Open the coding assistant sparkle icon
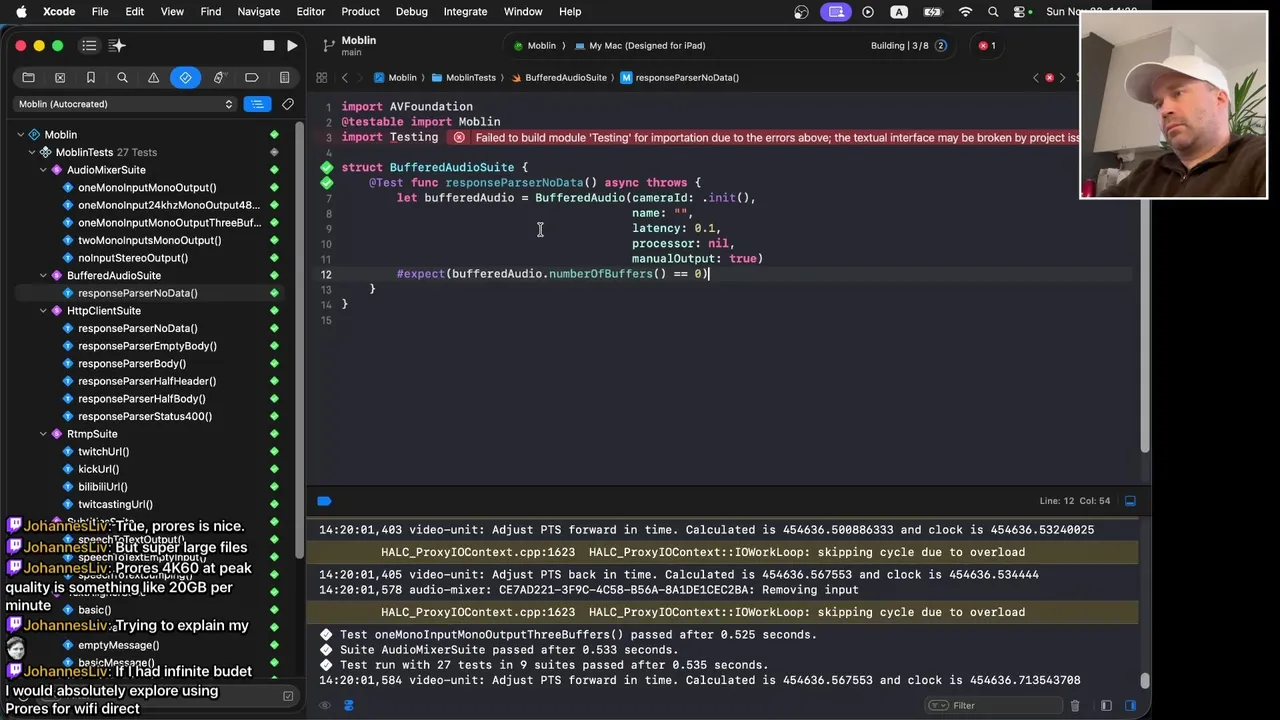The height and width of the screenshot is (720, 1280). click(117, 45)
